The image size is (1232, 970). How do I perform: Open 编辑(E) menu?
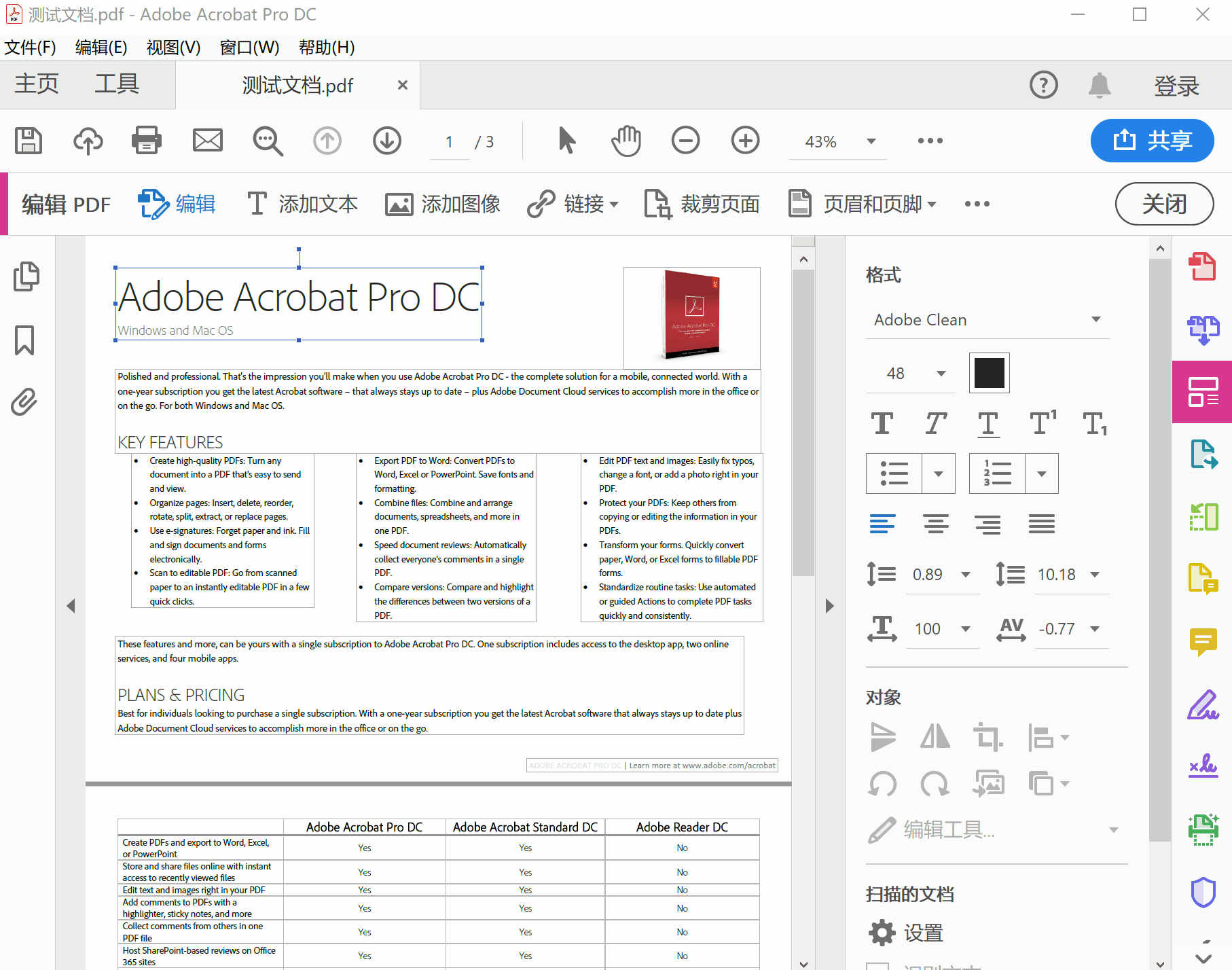pos(101,47)
